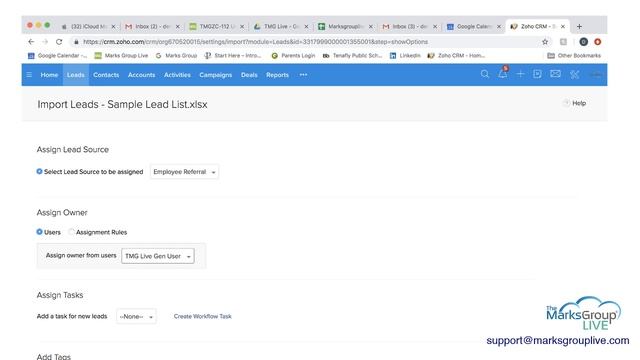
Task: Click the Create Workflow Task link
Action: [202, 316]
